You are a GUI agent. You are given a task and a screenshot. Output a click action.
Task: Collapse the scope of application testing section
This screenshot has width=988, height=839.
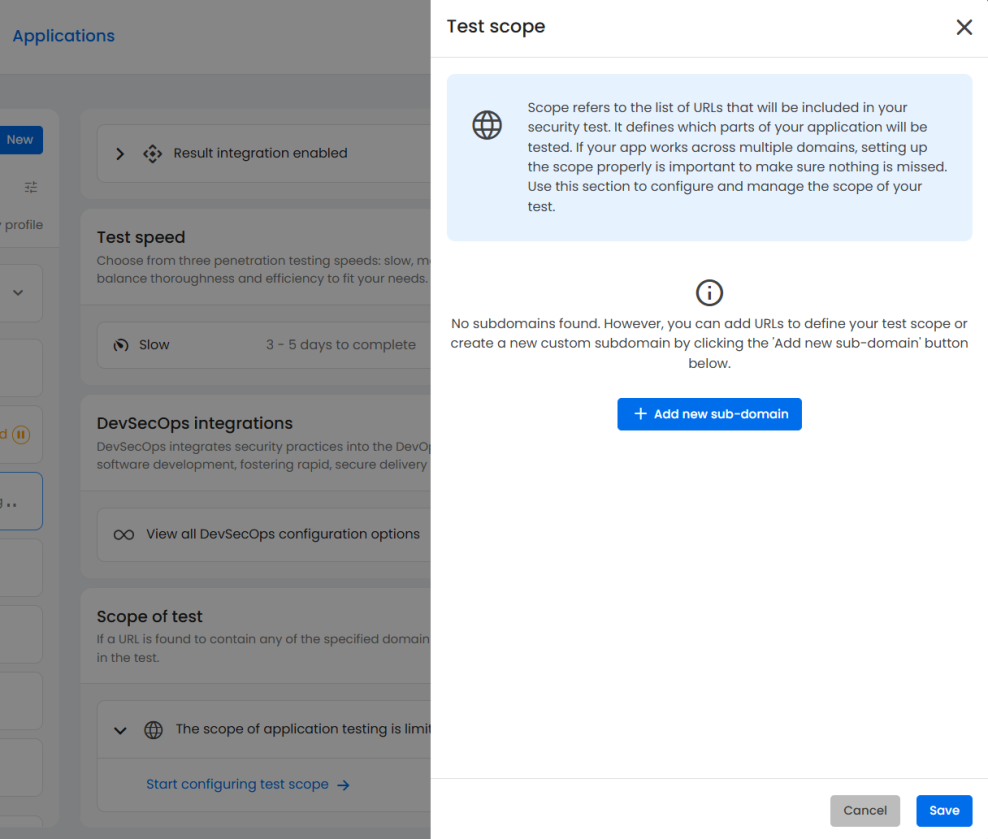[x=119, y=730]
